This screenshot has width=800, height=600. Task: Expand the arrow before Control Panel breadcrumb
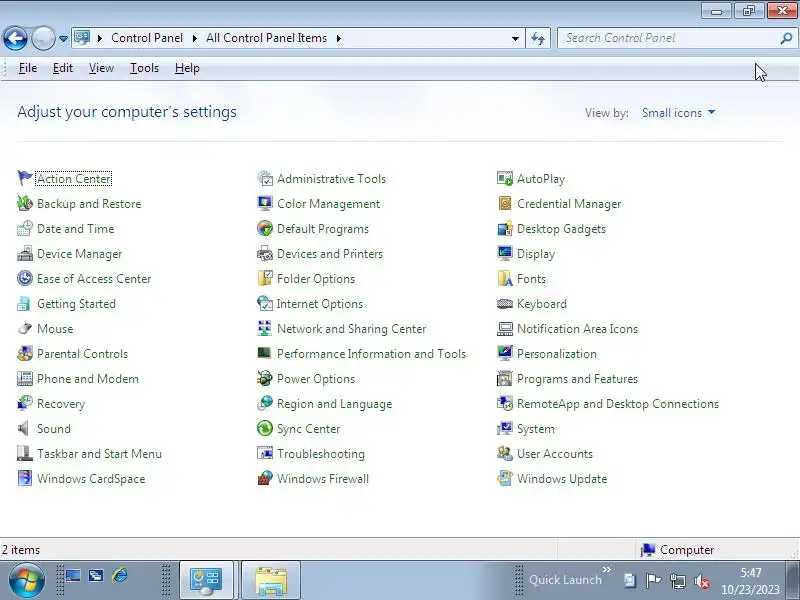99,38
